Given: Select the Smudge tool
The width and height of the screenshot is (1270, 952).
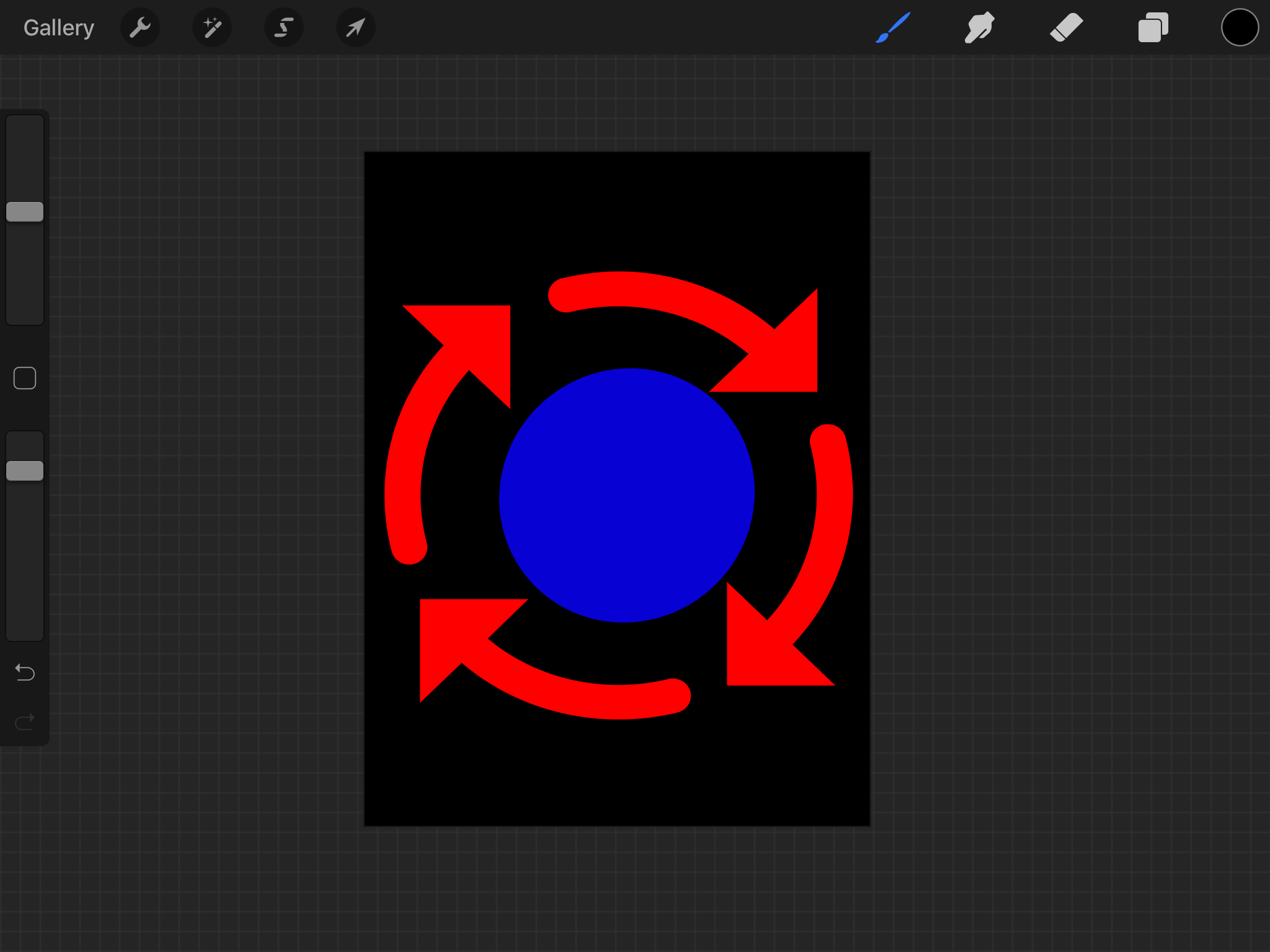Looking at the screenshot, I should 979,28.
